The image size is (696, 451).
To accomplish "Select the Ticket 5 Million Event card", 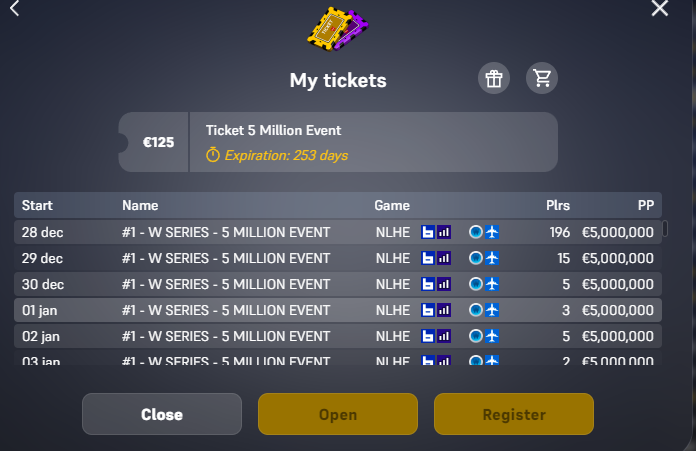I will [x=338, y=142].
